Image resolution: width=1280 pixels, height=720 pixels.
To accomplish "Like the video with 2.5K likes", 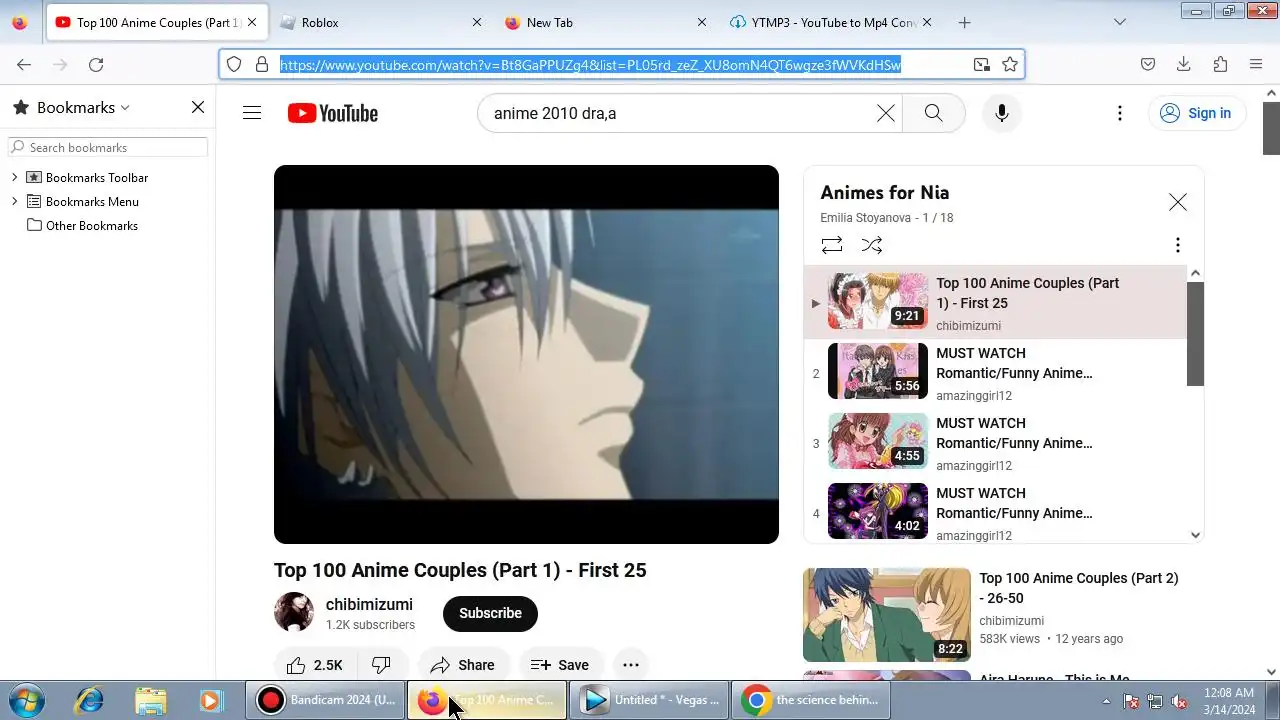I will point(314,665).
